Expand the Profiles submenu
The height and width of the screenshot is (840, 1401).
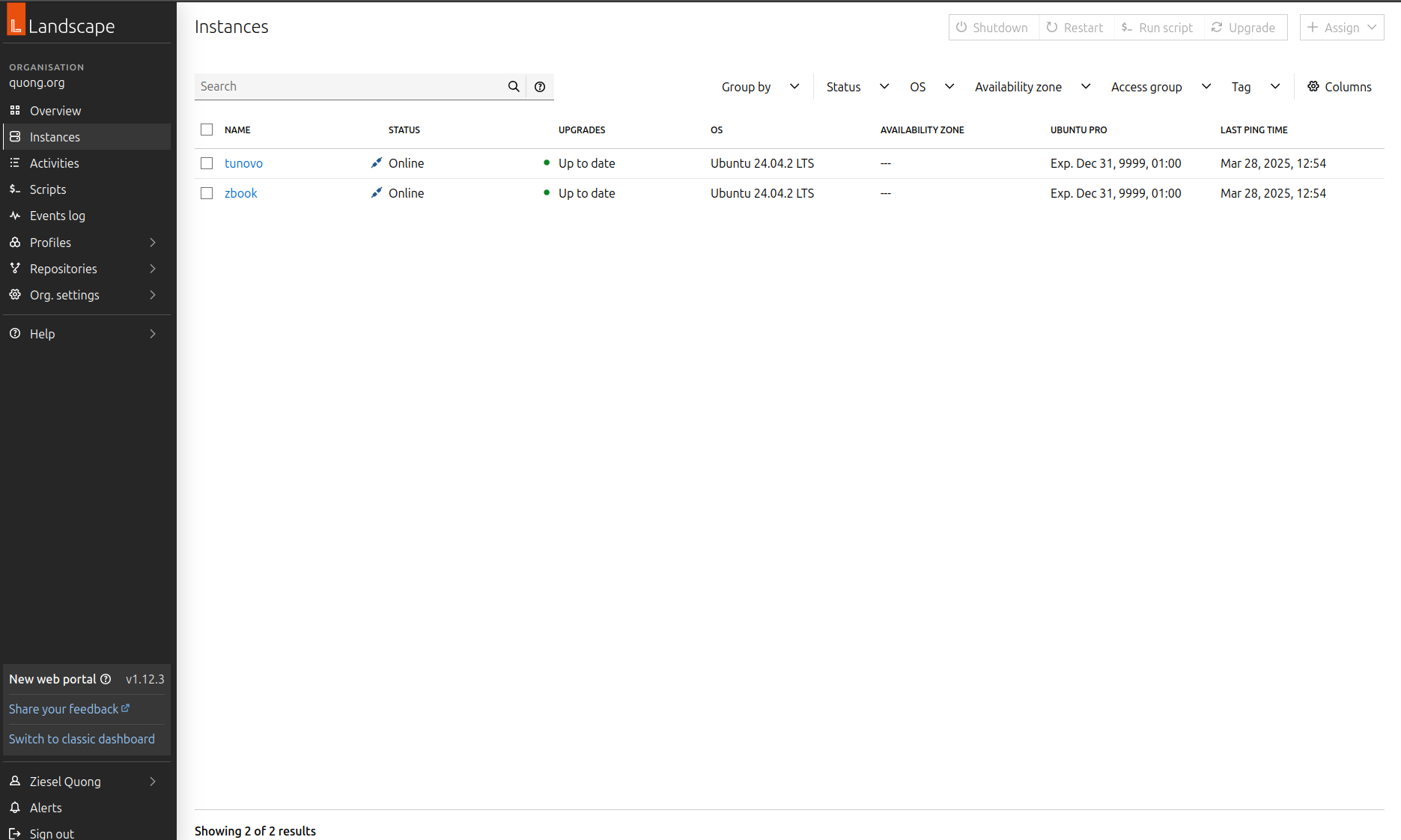point(153,243)
